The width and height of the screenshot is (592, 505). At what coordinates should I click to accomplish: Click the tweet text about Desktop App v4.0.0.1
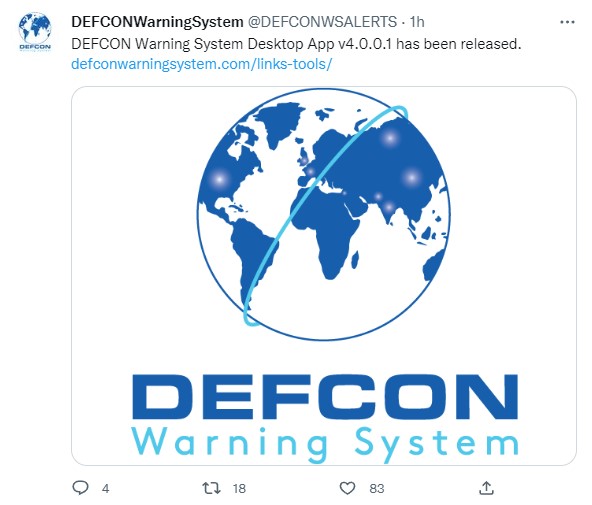click(x=296, y=44)
